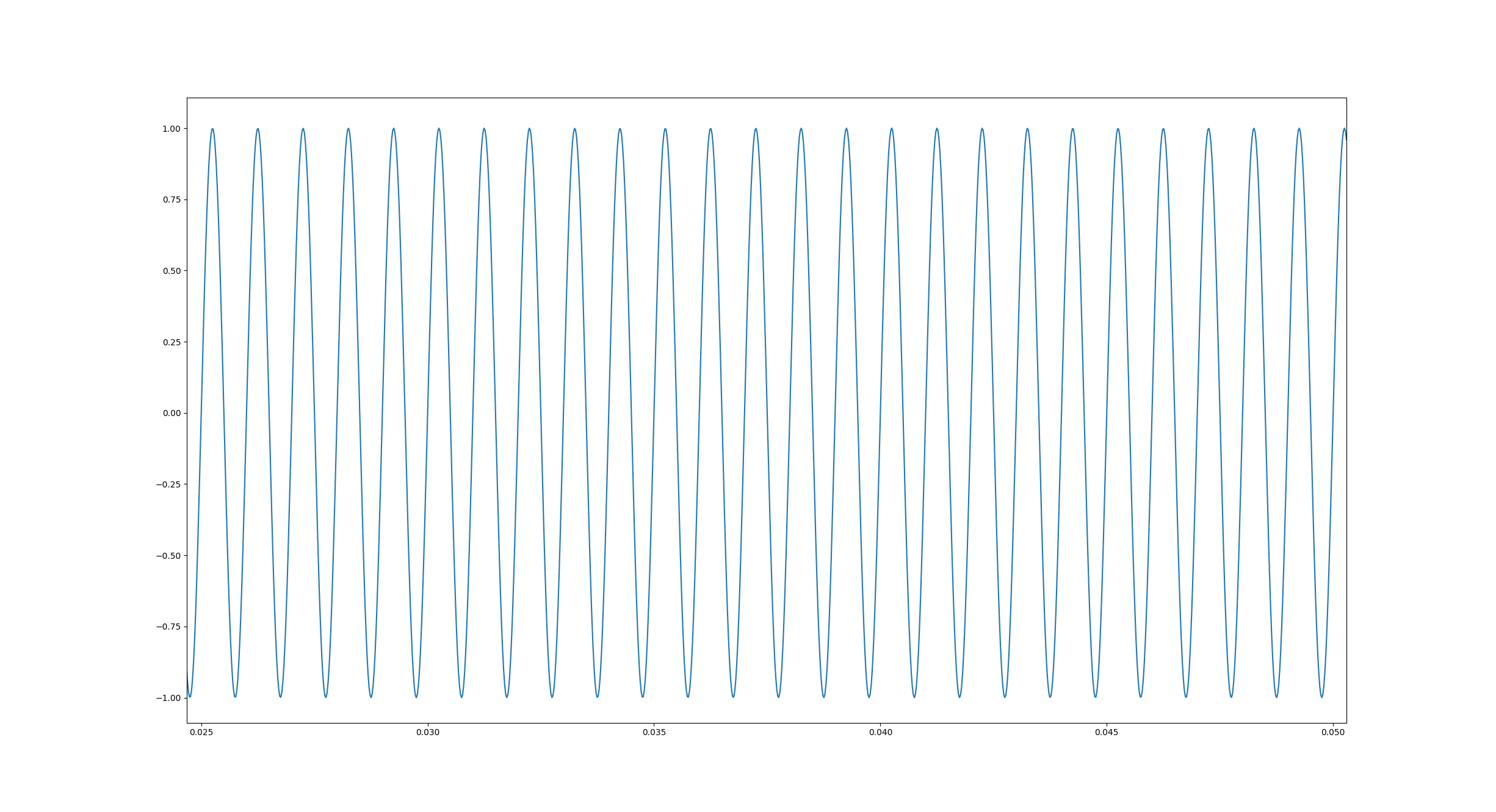Click the 0.035 x-axis tick label
The width and height of the screenshot is (1496, 812).
pyautogui.click(x=654, y=732)
